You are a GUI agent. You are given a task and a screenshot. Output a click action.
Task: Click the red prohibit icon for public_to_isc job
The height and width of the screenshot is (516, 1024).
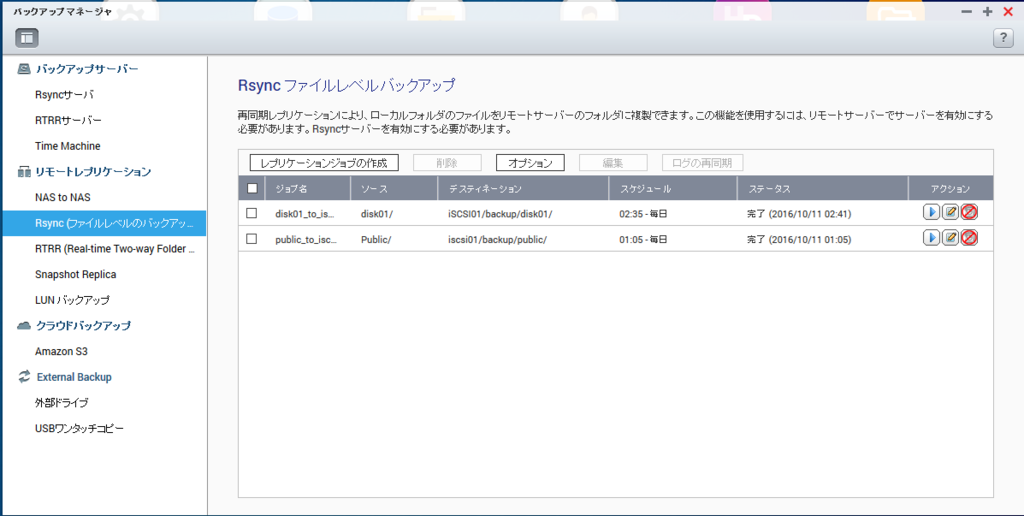click(x=969, y=238)
